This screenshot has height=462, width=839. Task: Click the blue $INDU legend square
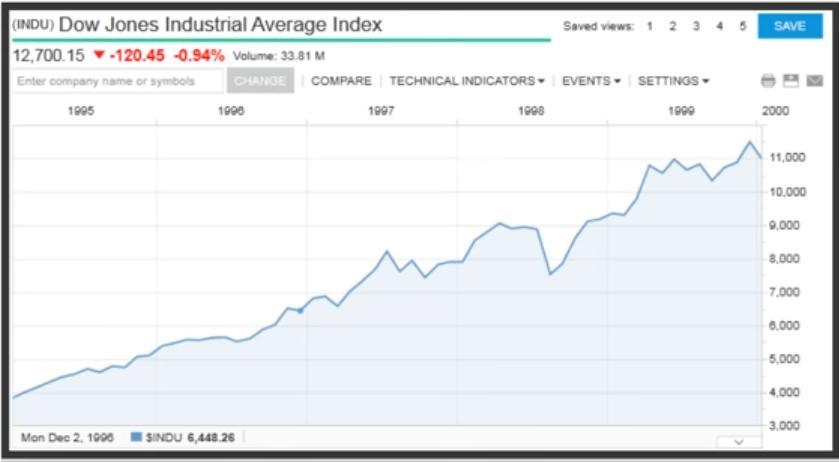tap(136, 437)
